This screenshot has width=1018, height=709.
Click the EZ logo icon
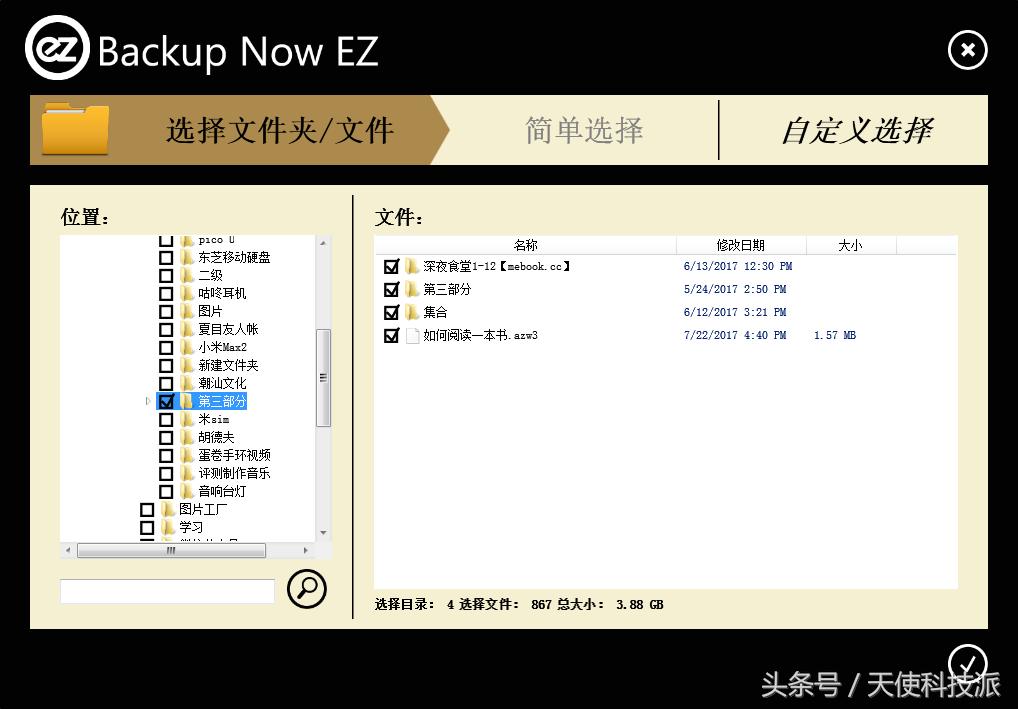click(57, 48)
